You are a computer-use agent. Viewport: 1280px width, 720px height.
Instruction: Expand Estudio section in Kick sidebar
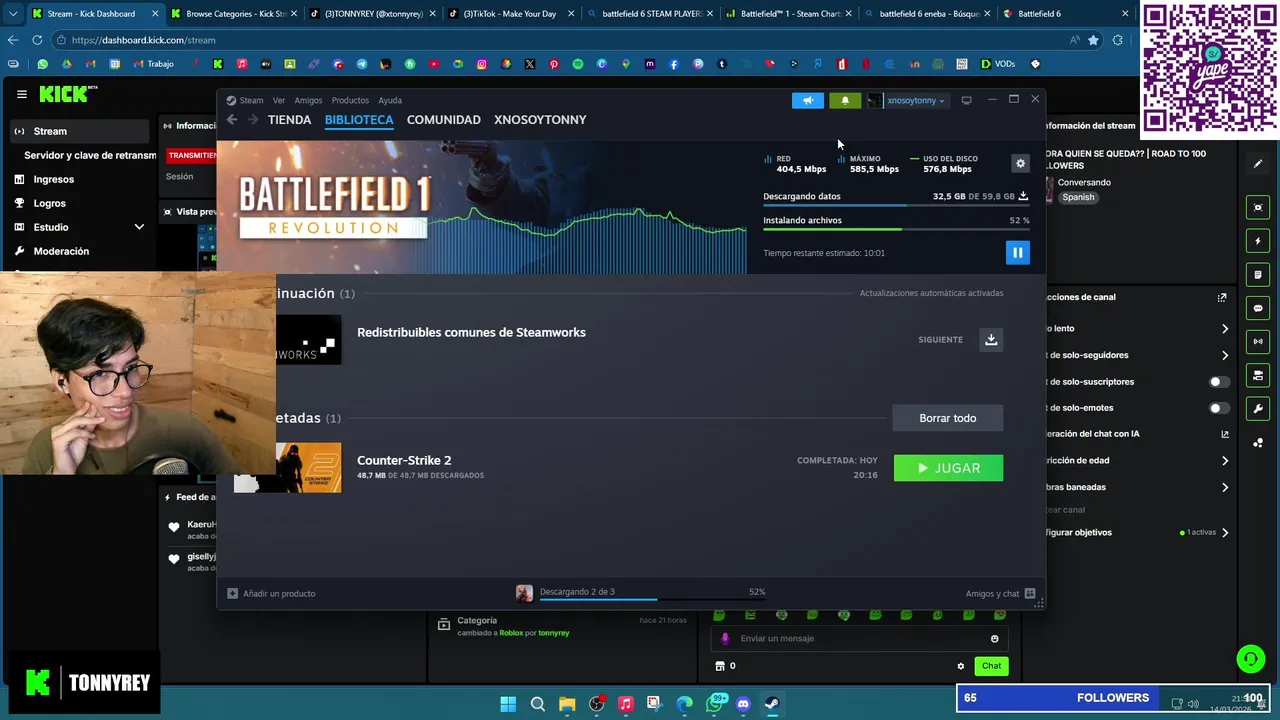point(139,227)
